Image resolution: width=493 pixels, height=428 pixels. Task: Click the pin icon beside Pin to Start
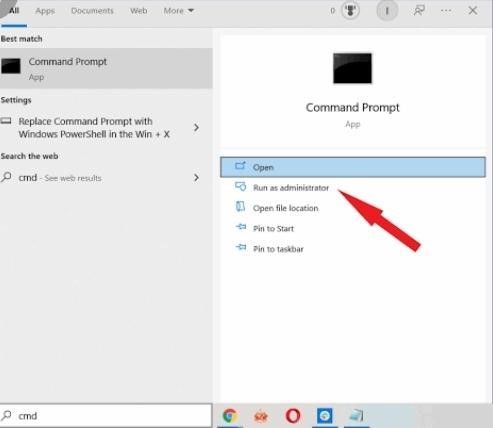click(241, 227)
